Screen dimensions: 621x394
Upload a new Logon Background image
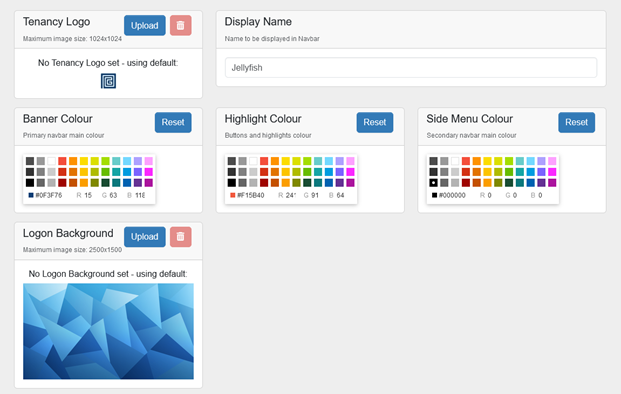(145, 236)
